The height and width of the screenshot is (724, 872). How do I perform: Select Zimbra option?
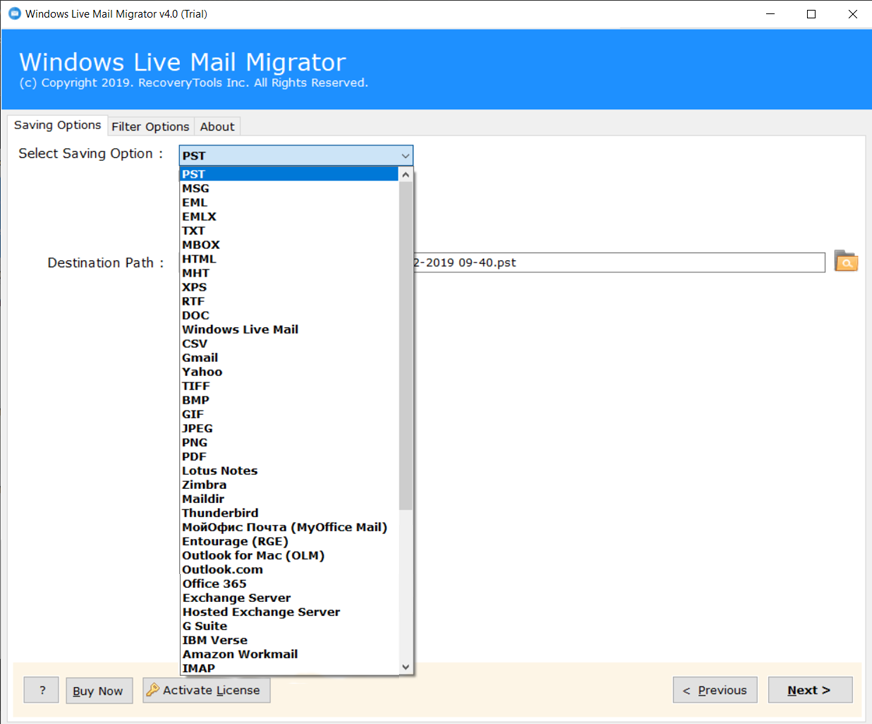289,485
